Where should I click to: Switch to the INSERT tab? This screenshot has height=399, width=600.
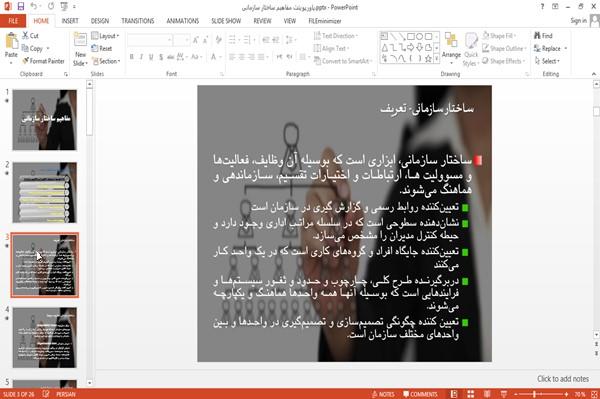[x=70, y=21]
